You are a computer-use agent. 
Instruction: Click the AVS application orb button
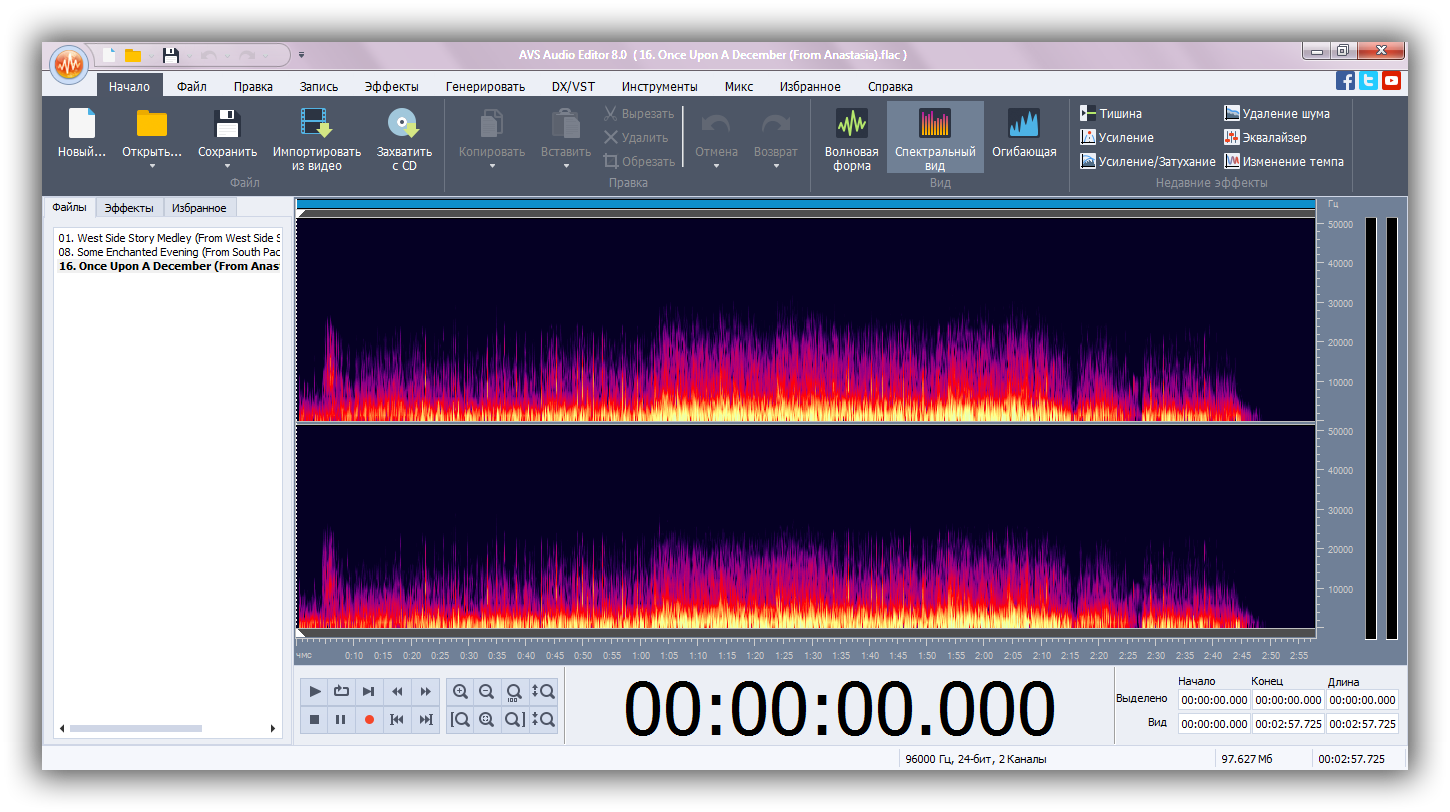point(69,65)
